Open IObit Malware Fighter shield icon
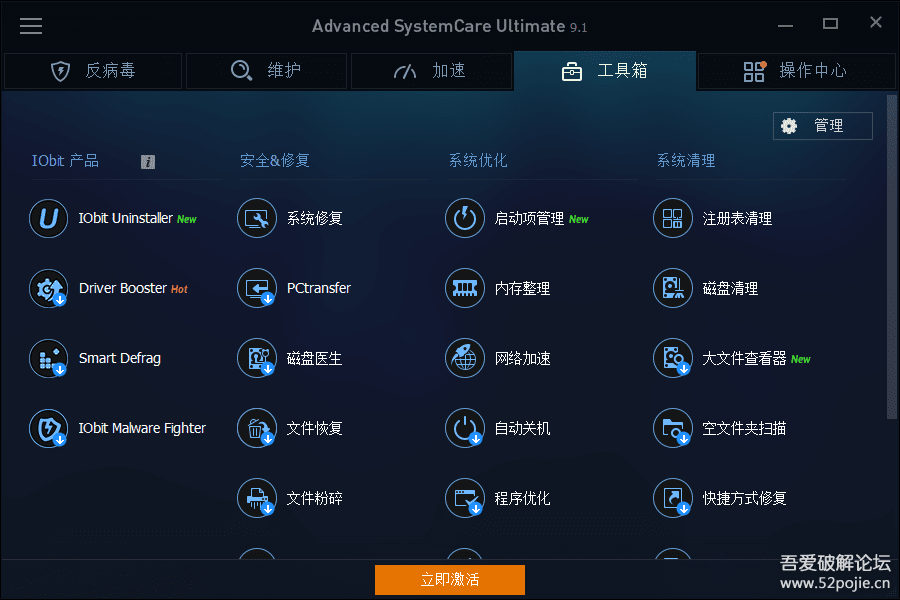 (x=49, y=428)
